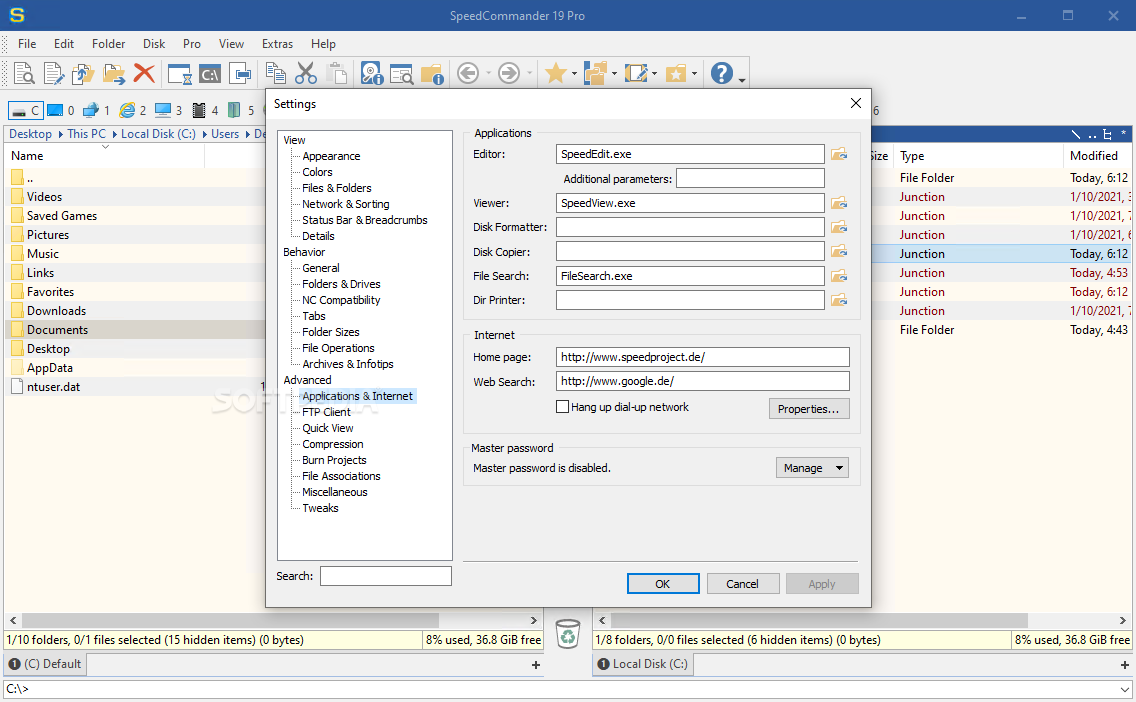Click the Copy to clipboard icon
The height and width of the screenshot is (702, 1136).
click(x=275, y=73)
